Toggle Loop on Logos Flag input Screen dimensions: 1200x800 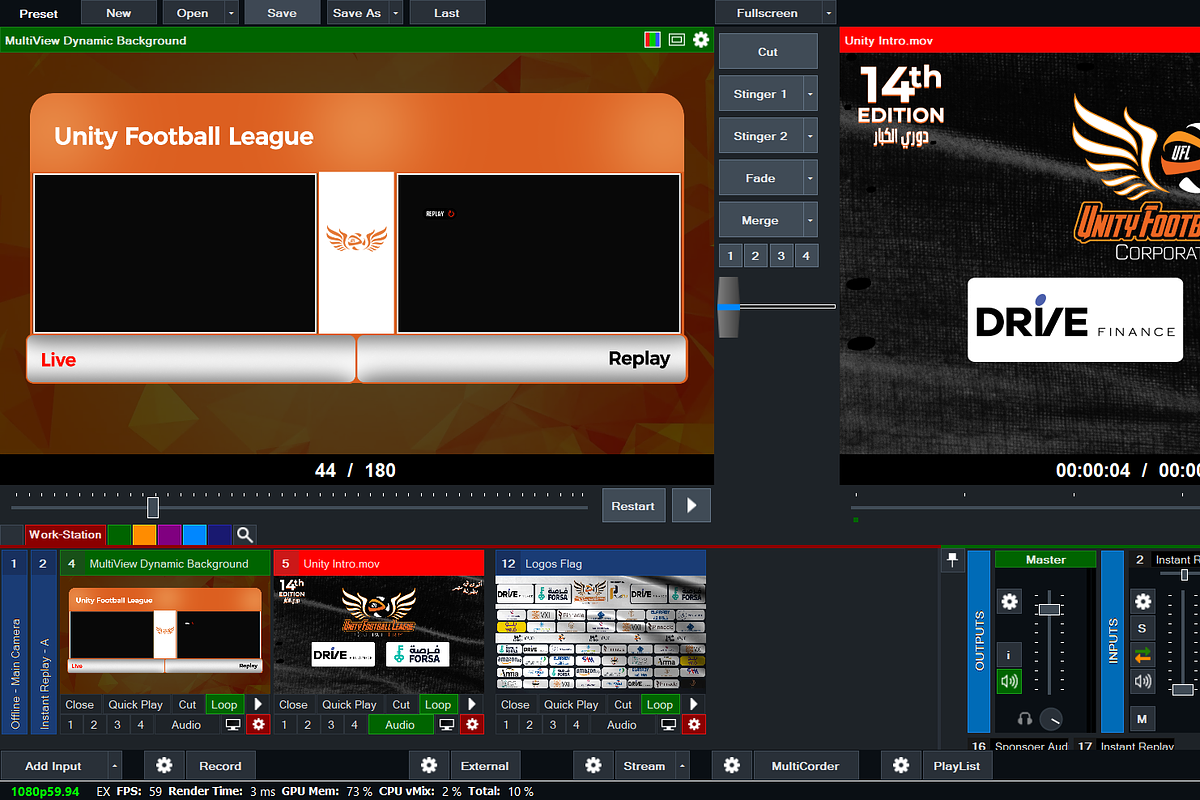point(660,704)
